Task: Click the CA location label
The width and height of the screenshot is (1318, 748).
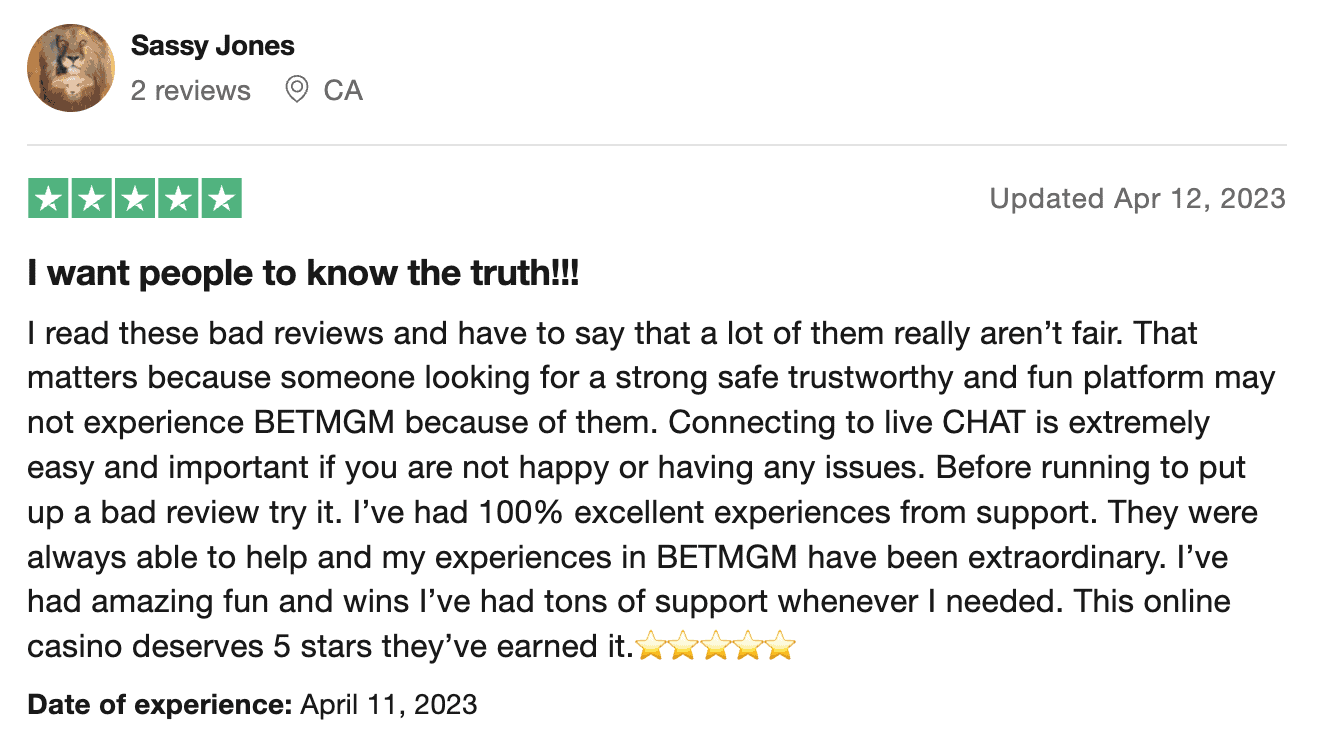Action: coord(343,91)
